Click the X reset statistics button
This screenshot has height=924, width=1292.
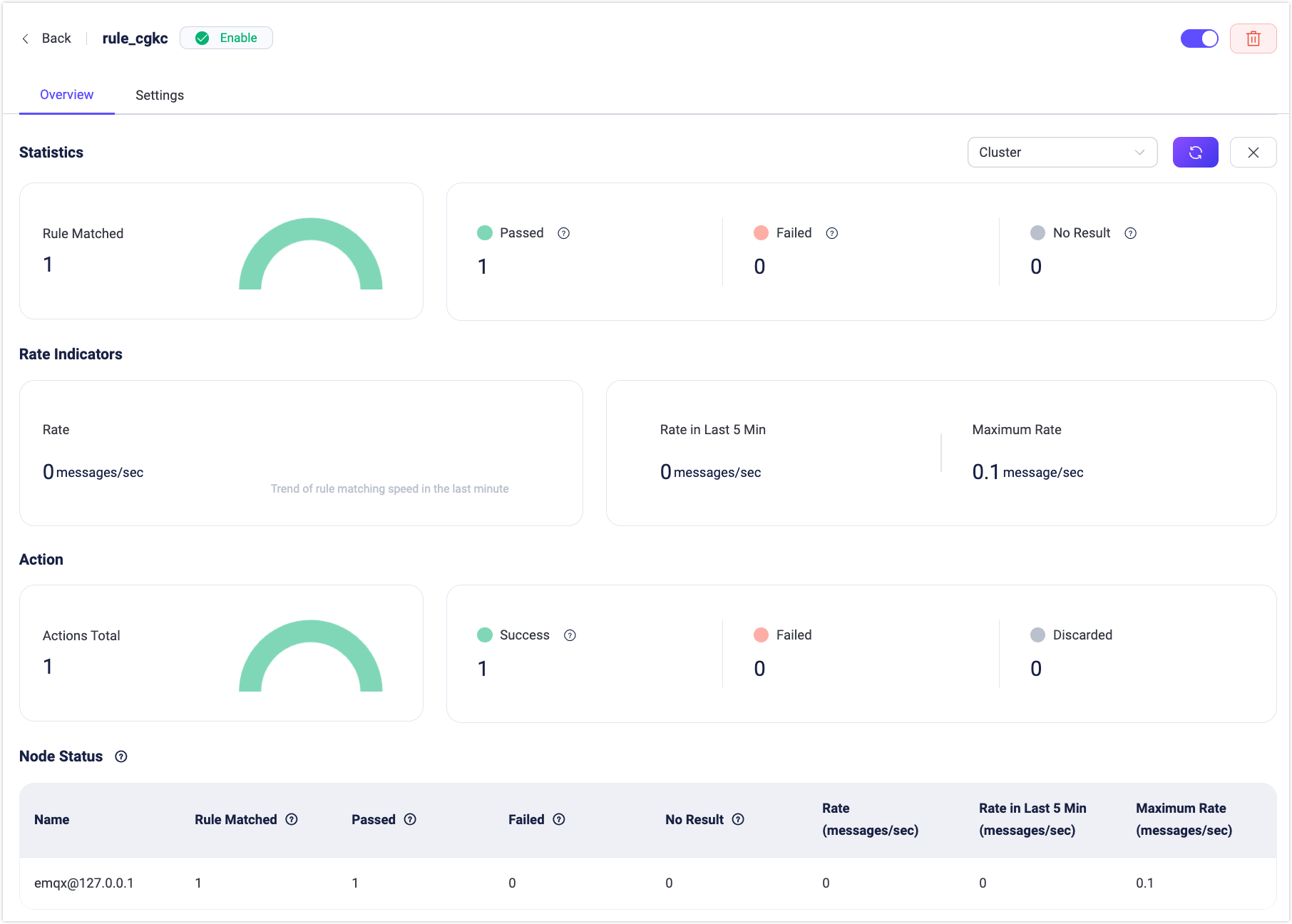1253,153
